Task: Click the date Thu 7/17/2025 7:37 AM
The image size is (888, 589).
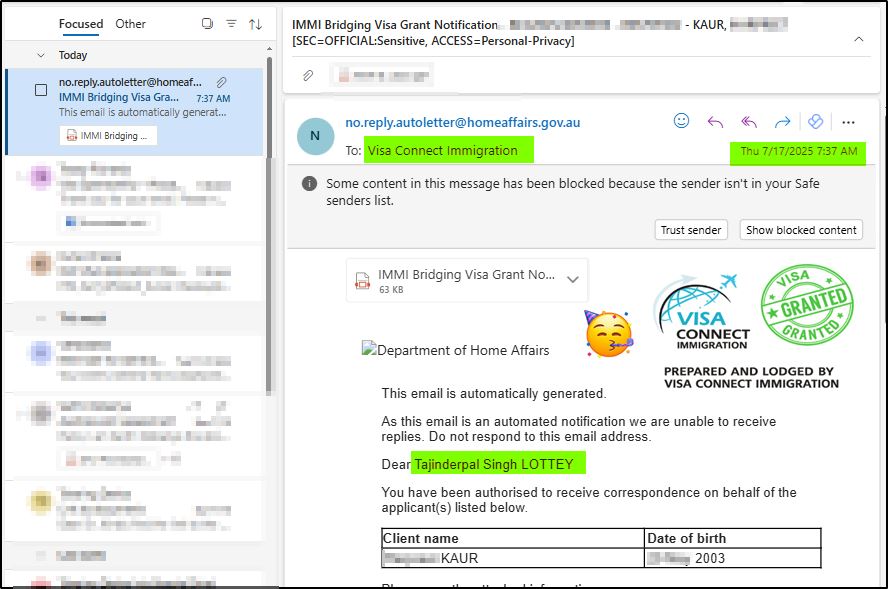Action: [x=799, y=151]
